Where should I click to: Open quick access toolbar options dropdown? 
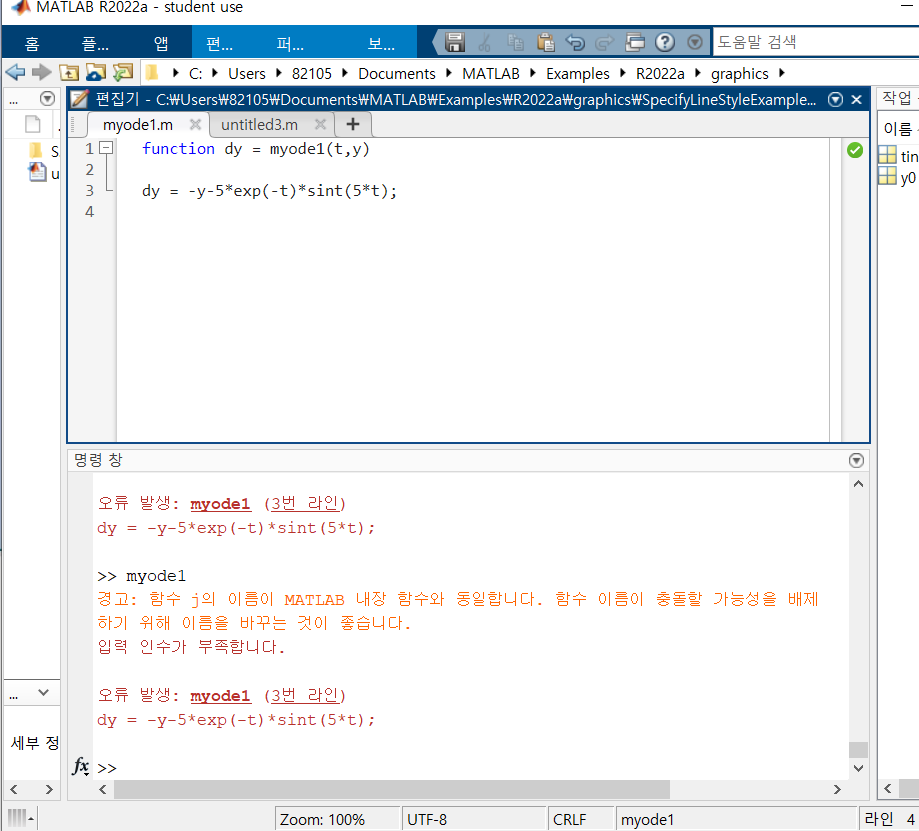coord(695,42)
